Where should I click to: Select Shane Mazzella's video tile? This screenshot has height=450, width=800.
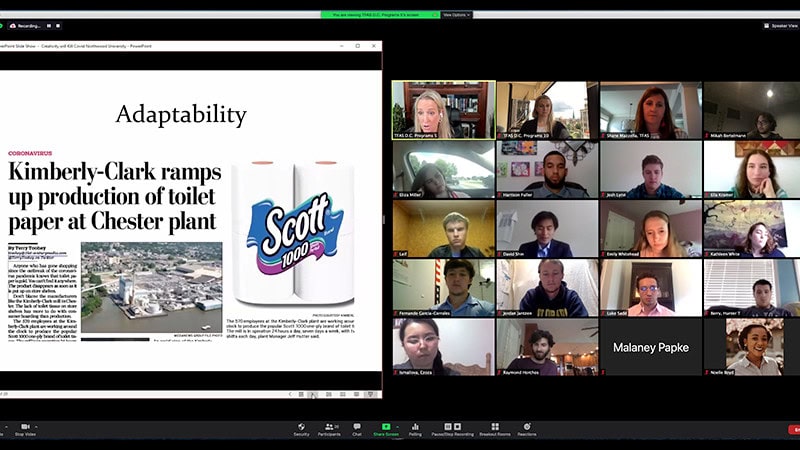pyautogui.click(x=651, y=110)
